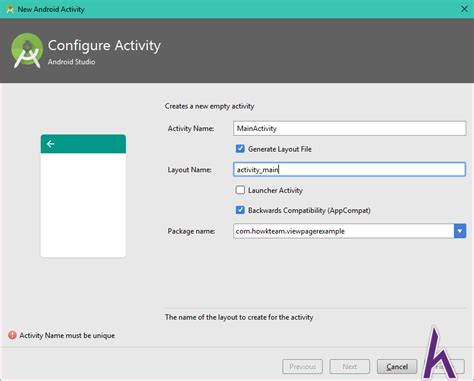The image size is (474, 381).
Task: Click the Cancel button
Action: click(397, 367)
